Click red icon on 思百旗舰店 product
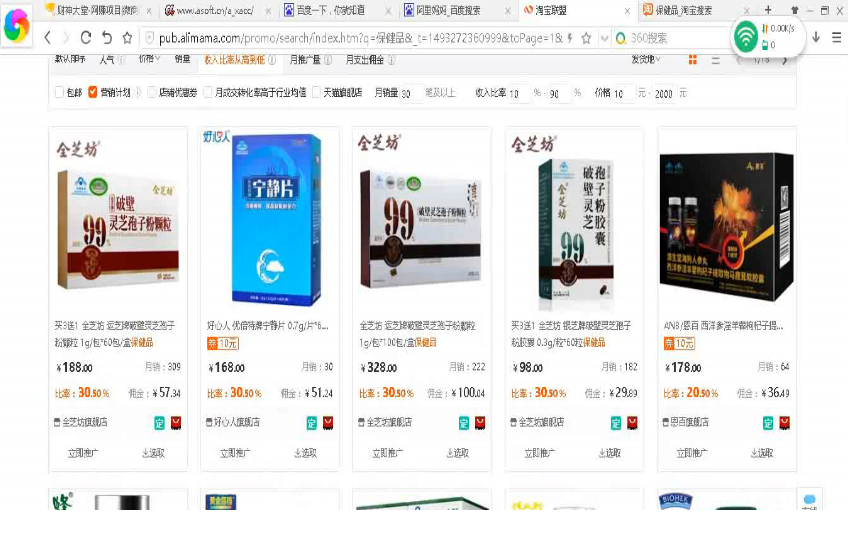 click(785, 423)
